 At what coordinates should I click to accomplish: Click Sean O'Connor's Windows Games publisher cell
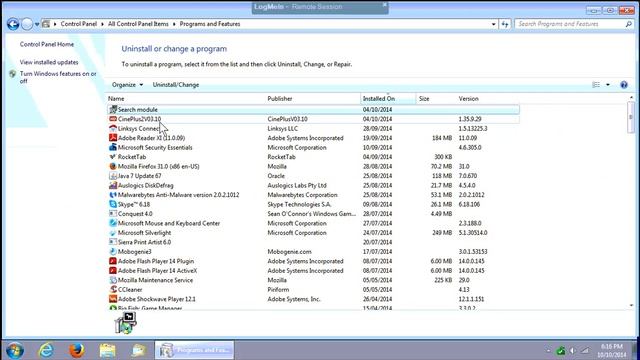point(311,213)
